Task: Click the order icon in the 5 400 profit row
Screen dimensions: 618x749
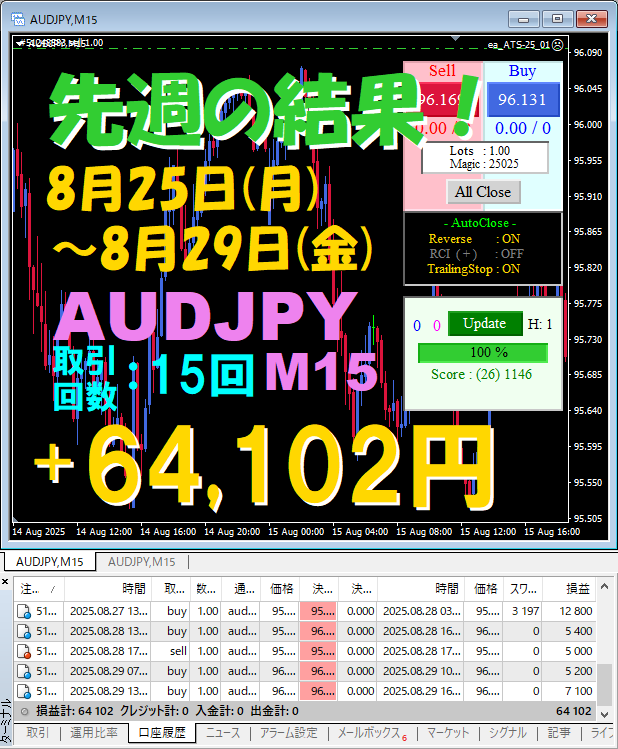Action: tap(24, 631)
